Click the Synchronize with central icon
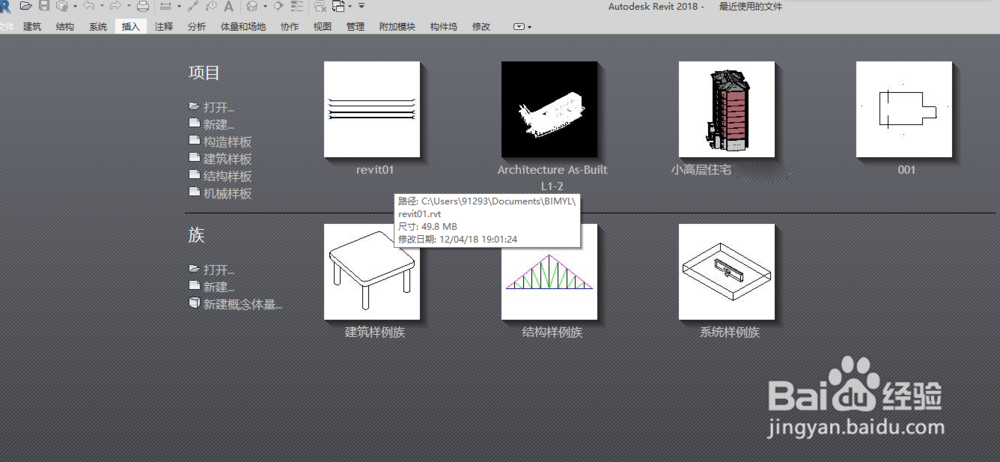Image resolution: width=1000 pixels, height=462 pixels. click(62, 6)
